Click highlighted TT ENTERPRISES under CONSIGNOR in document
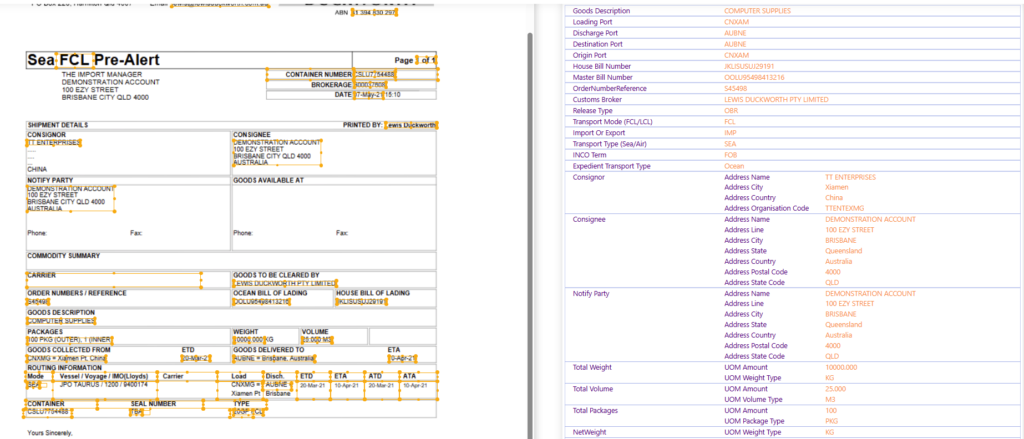The image size is (1024, 439). (x=54, y=142)
